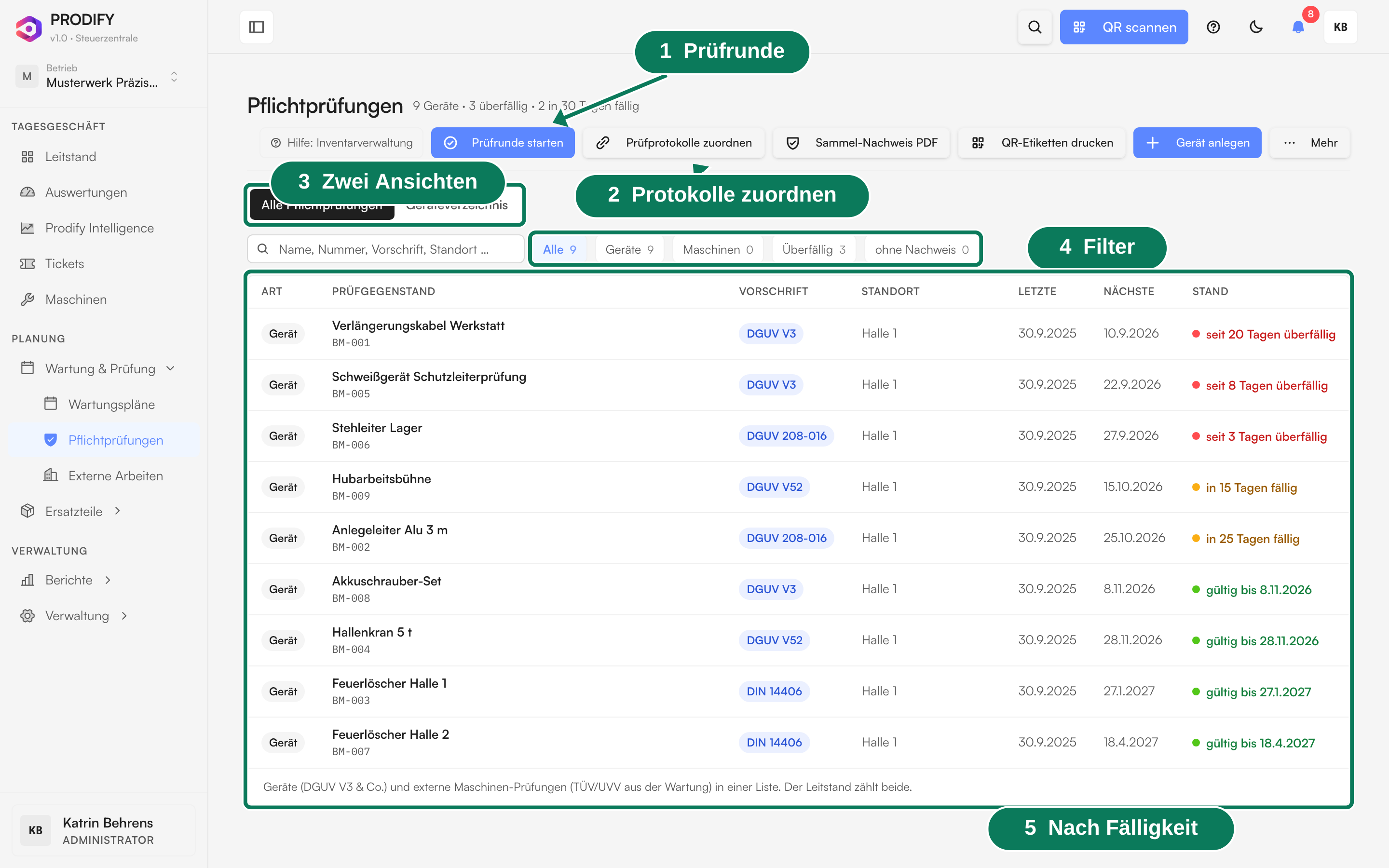Toggle dark mode moon icon
Screen dimensions: 1389x868
1256,27
